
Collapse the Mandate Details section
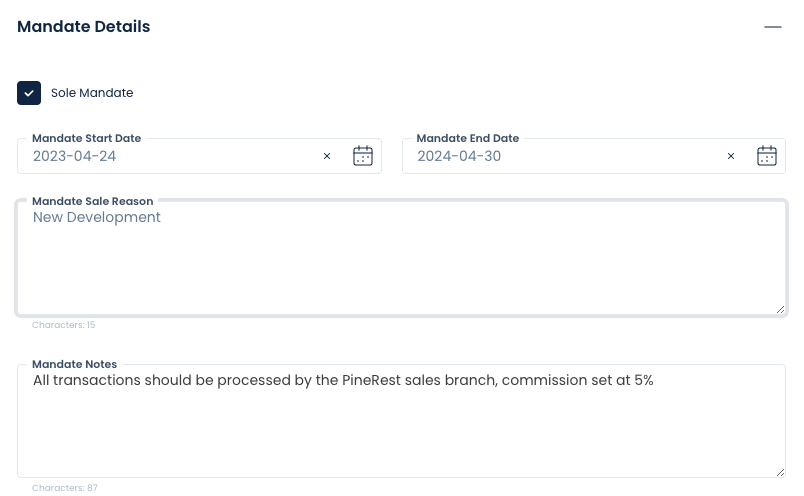click(x=773, y=27)
